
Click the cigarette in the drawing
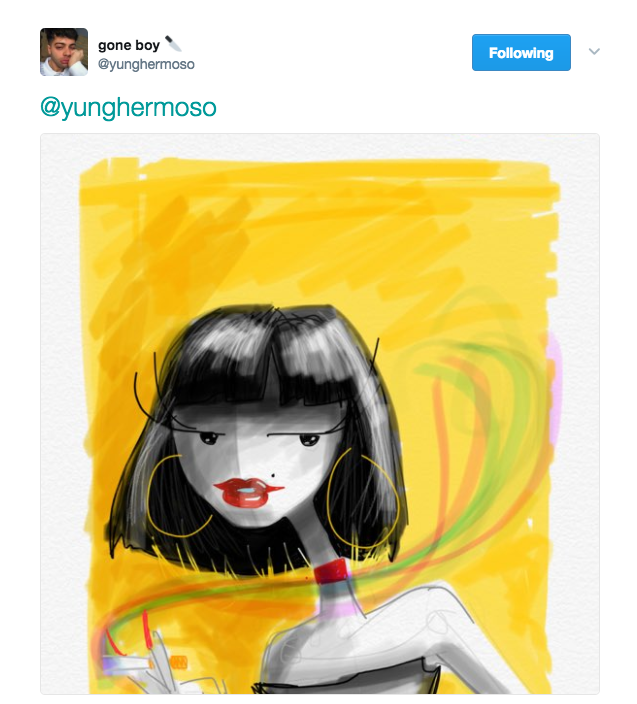tap(128, 663)
